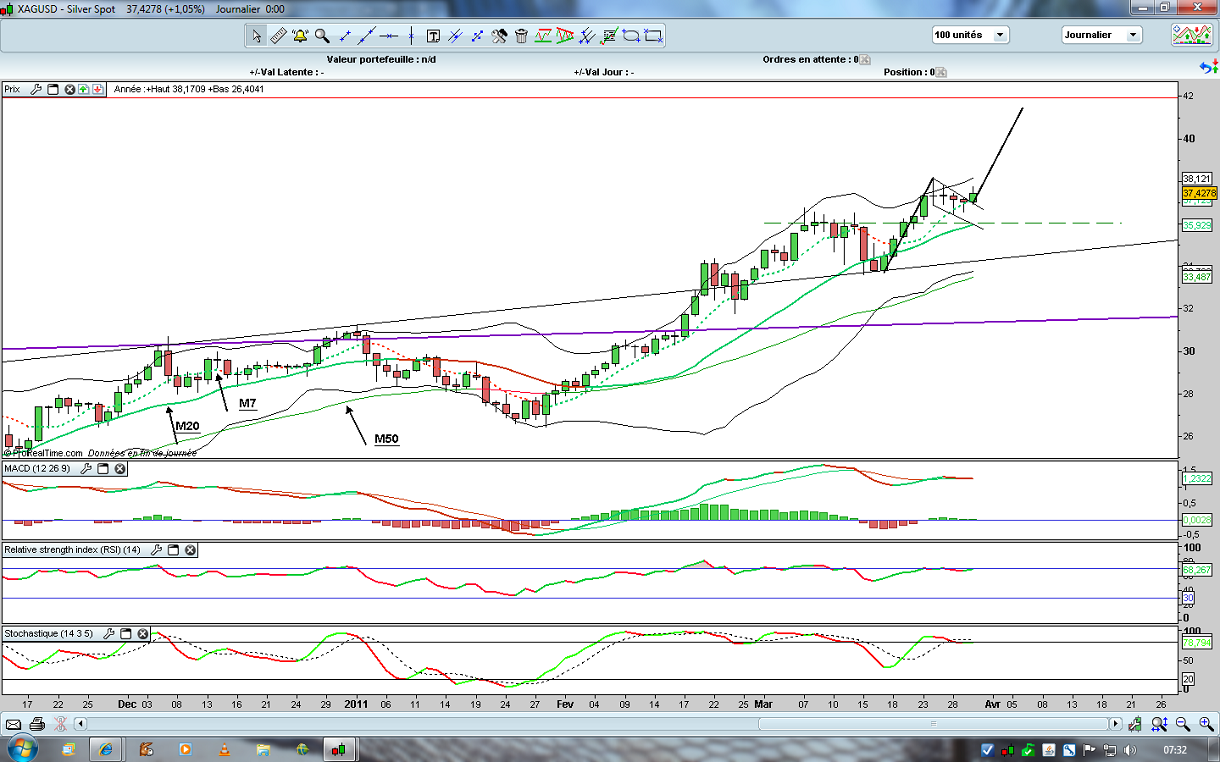The height and width of the screenshot is (762, 1220).
Task: Click the trash can delete-objects icon
Action: 521,36
